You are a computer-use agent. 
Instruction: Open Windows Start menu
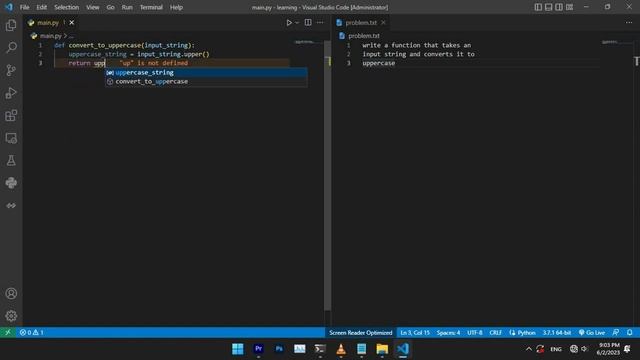238,349
